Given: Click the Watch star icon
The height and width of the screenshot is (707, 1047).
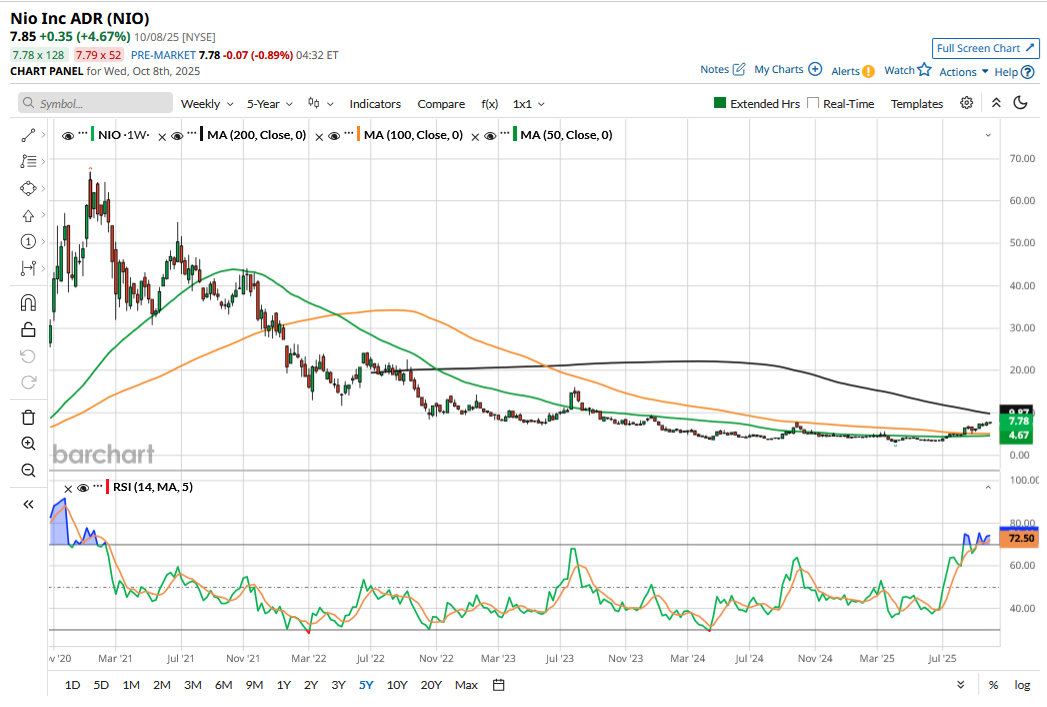Looking at the screenshot, I should 924,69.
